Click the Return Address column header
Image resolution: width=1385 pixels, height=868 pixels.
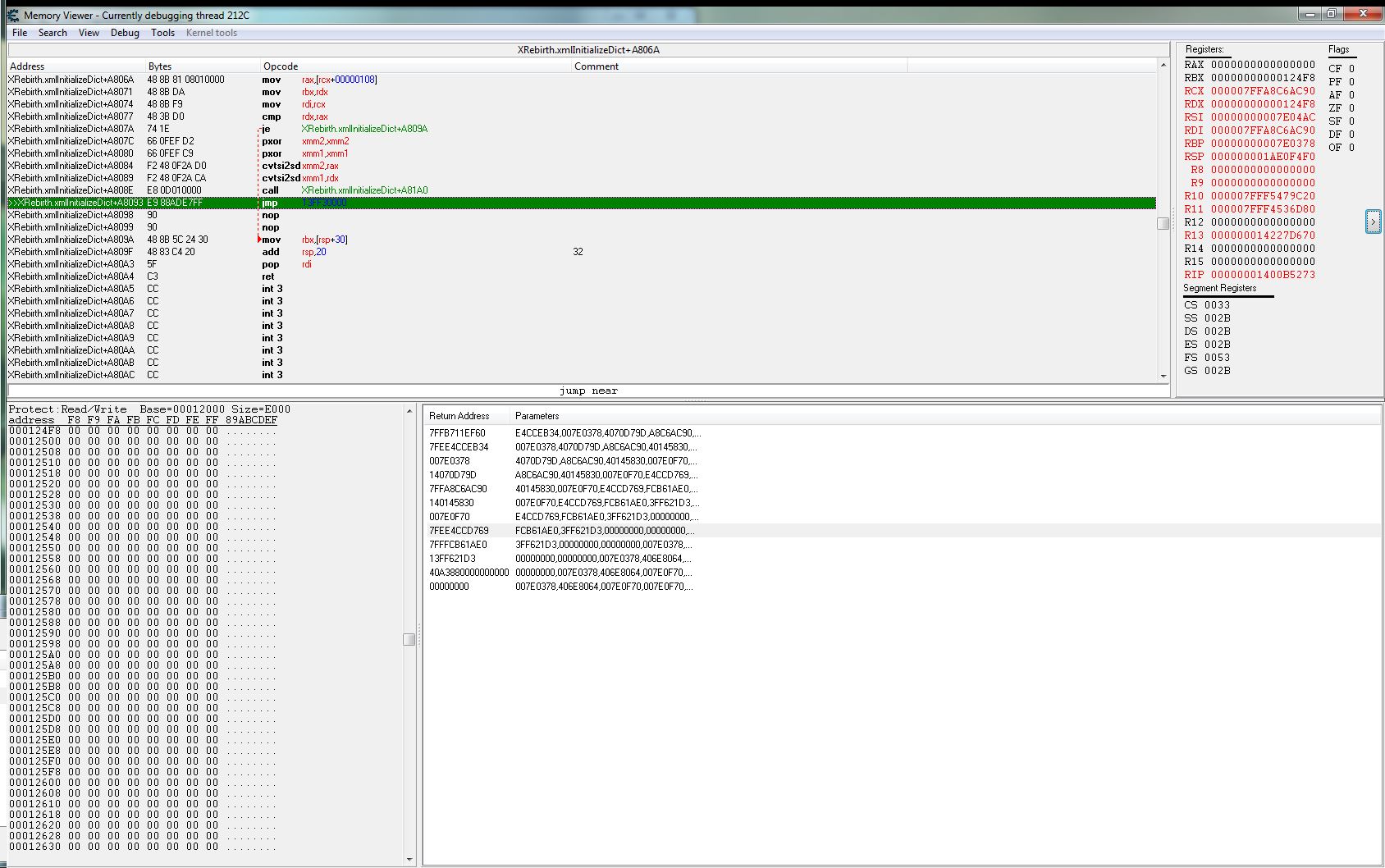(459, 416)
